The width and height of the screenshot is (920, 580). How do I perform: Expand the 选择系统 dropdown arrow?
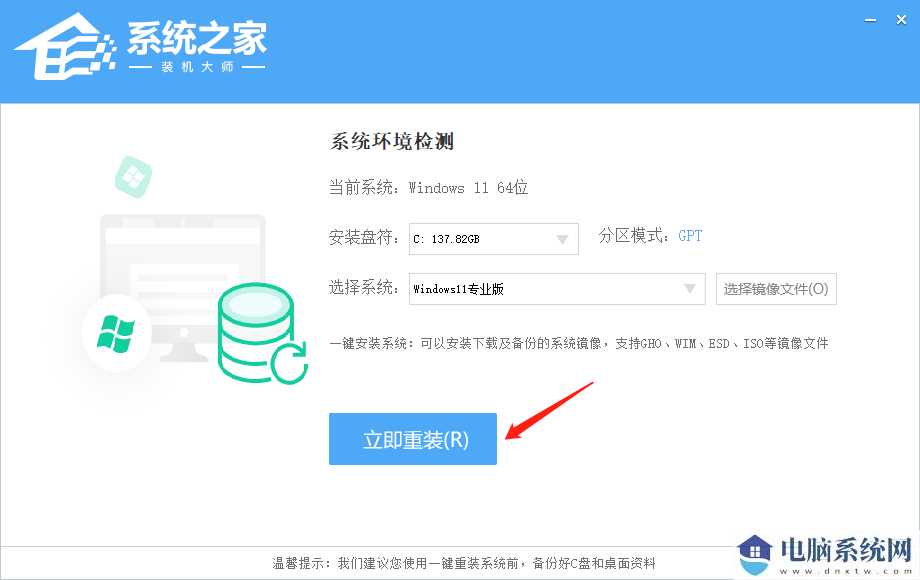point(690,289)
